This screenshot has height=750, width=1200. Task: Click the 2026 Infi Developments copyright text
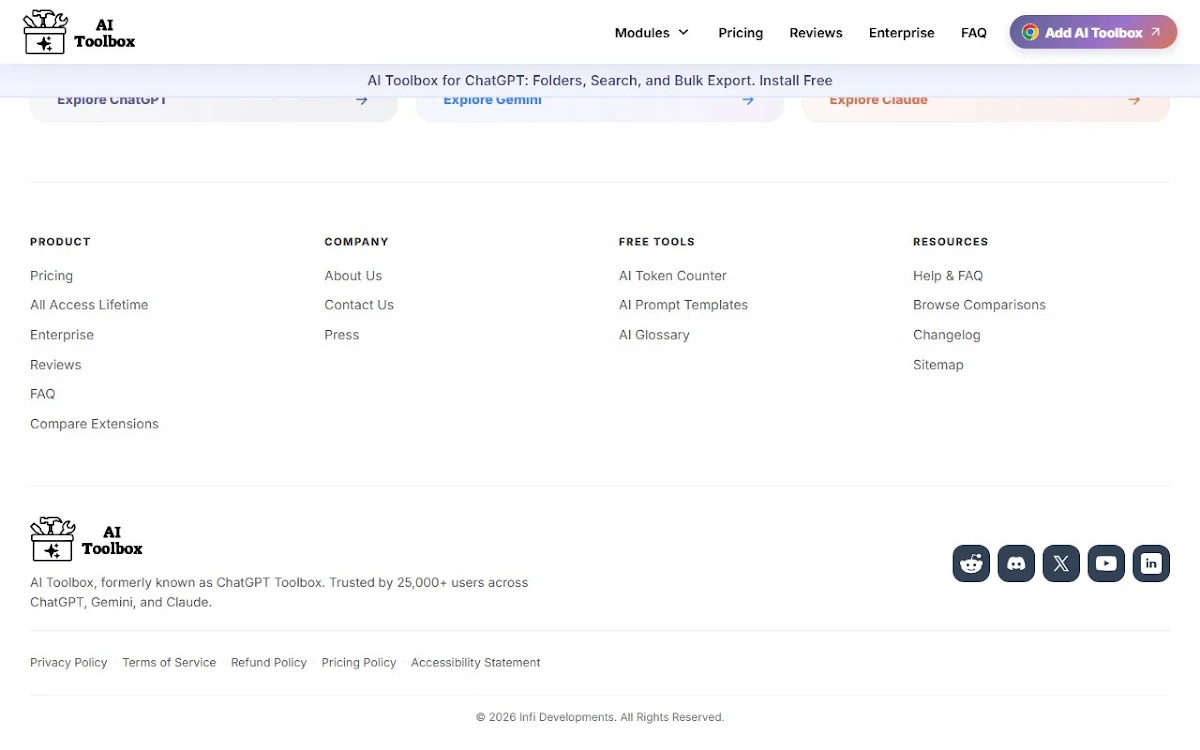600,718
